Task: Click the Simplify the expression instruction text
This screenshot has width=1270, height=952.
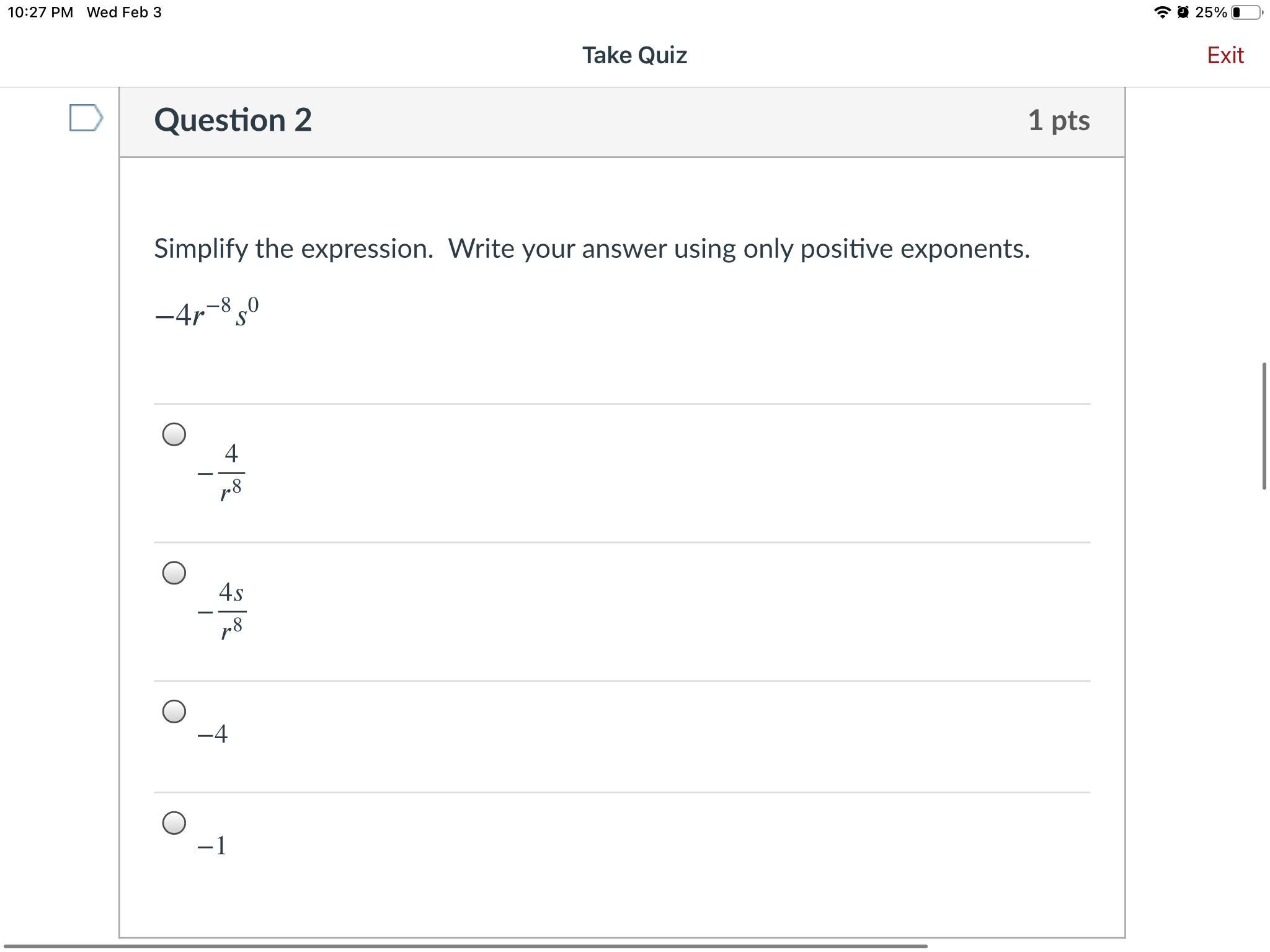Action: tap(592, 249)
